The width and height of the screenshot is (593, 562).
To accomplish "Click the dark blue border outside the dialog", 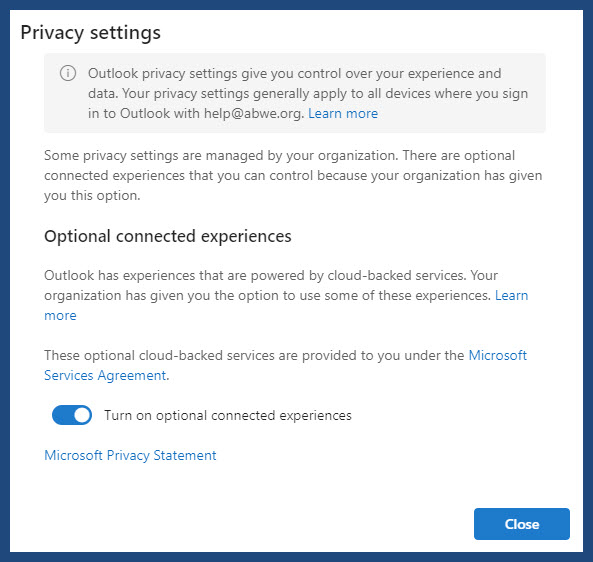I will click(5, 281).
